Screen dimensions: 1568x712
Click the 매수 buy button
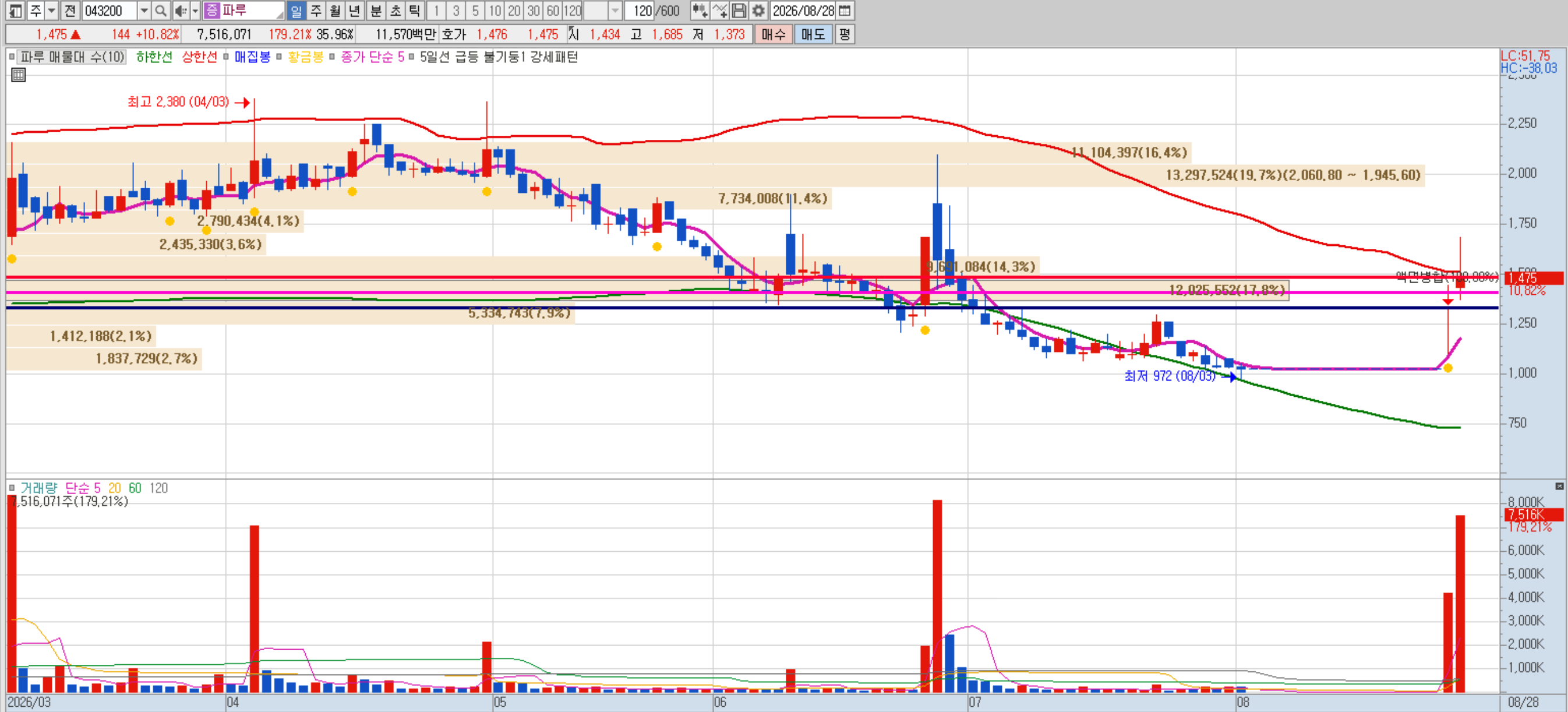pos(773,34)
